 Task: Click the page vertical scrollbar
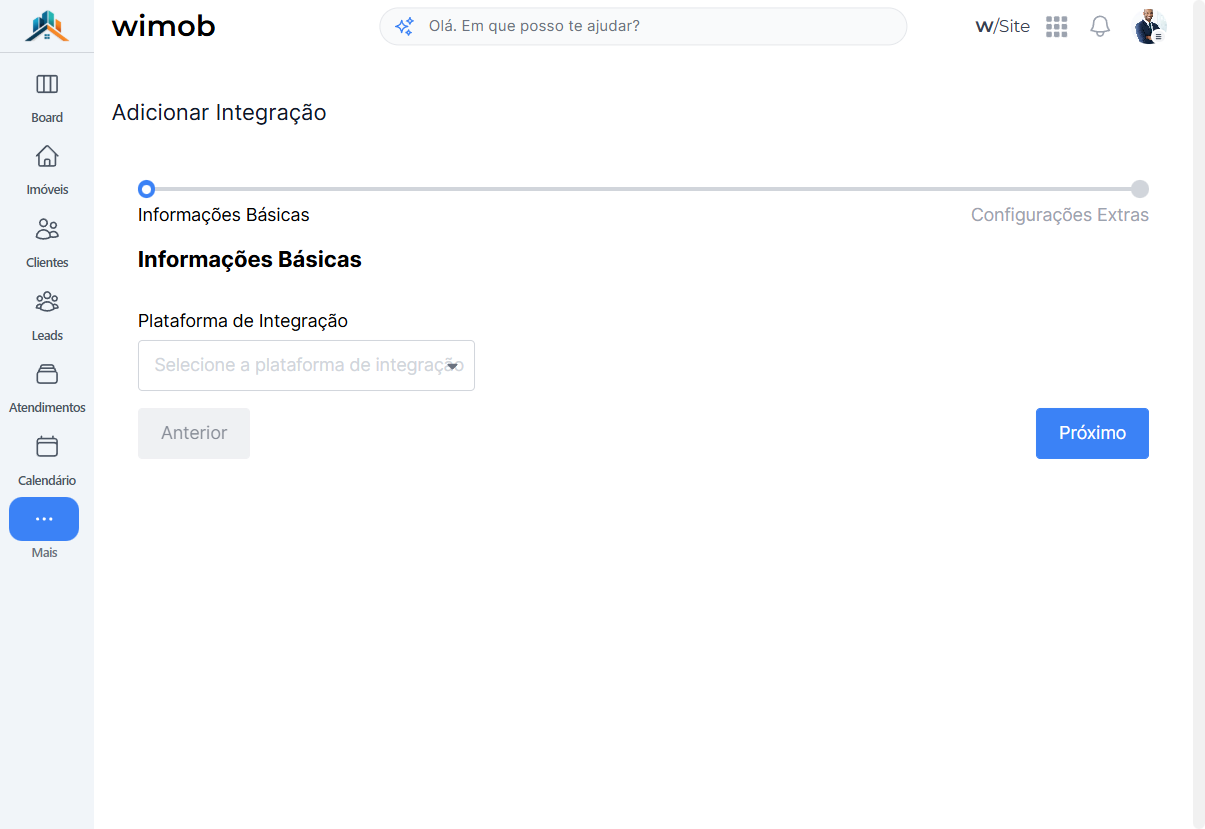1198,414
